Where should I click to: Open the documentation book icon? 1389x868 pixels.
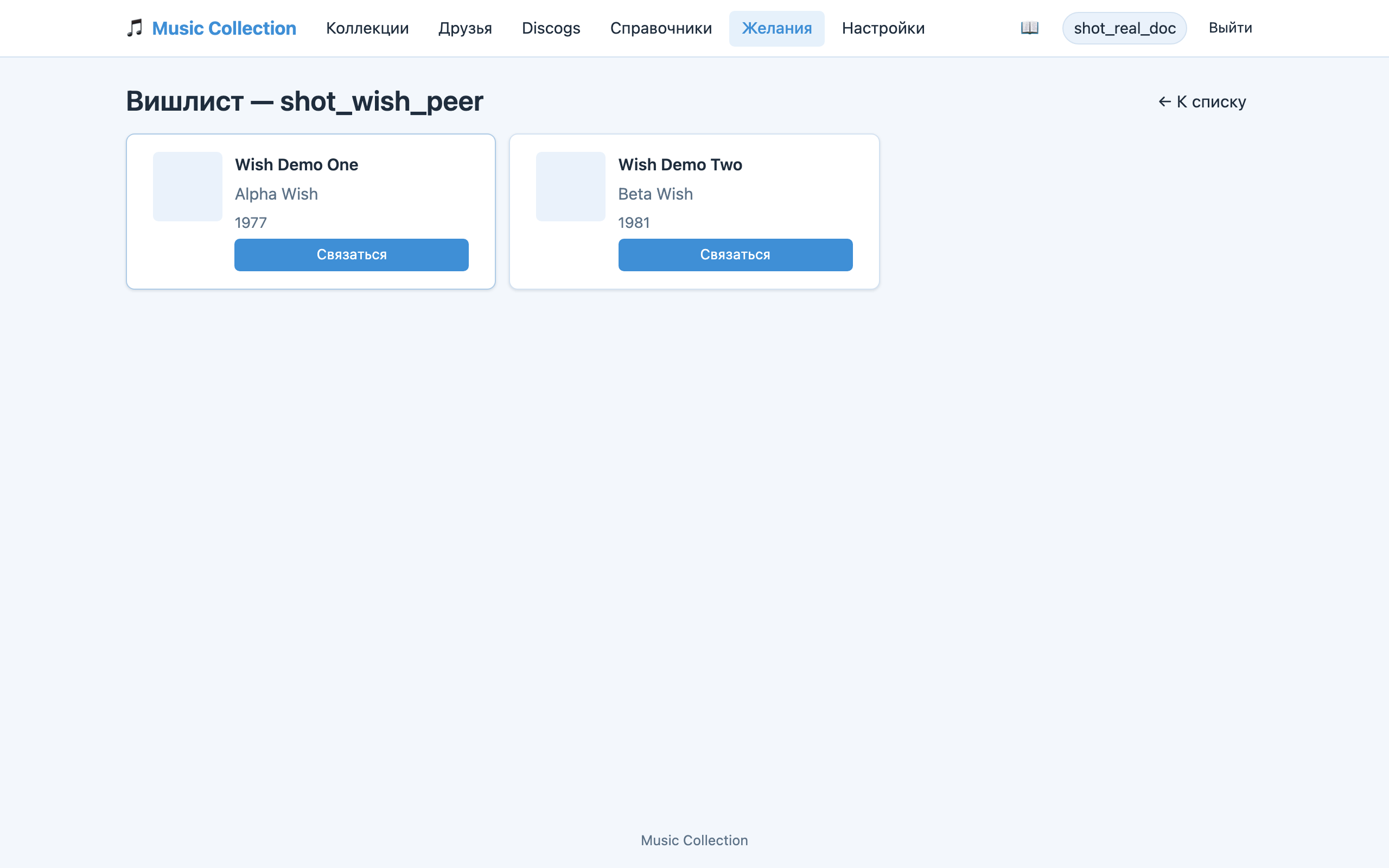[1029, 28]
